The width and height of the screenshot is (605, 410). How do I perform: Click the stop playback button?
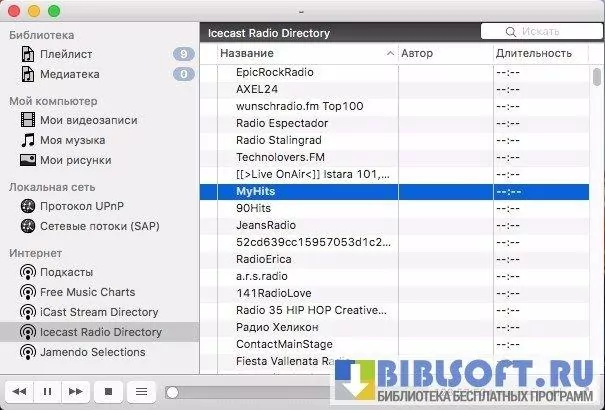point(109,391)
